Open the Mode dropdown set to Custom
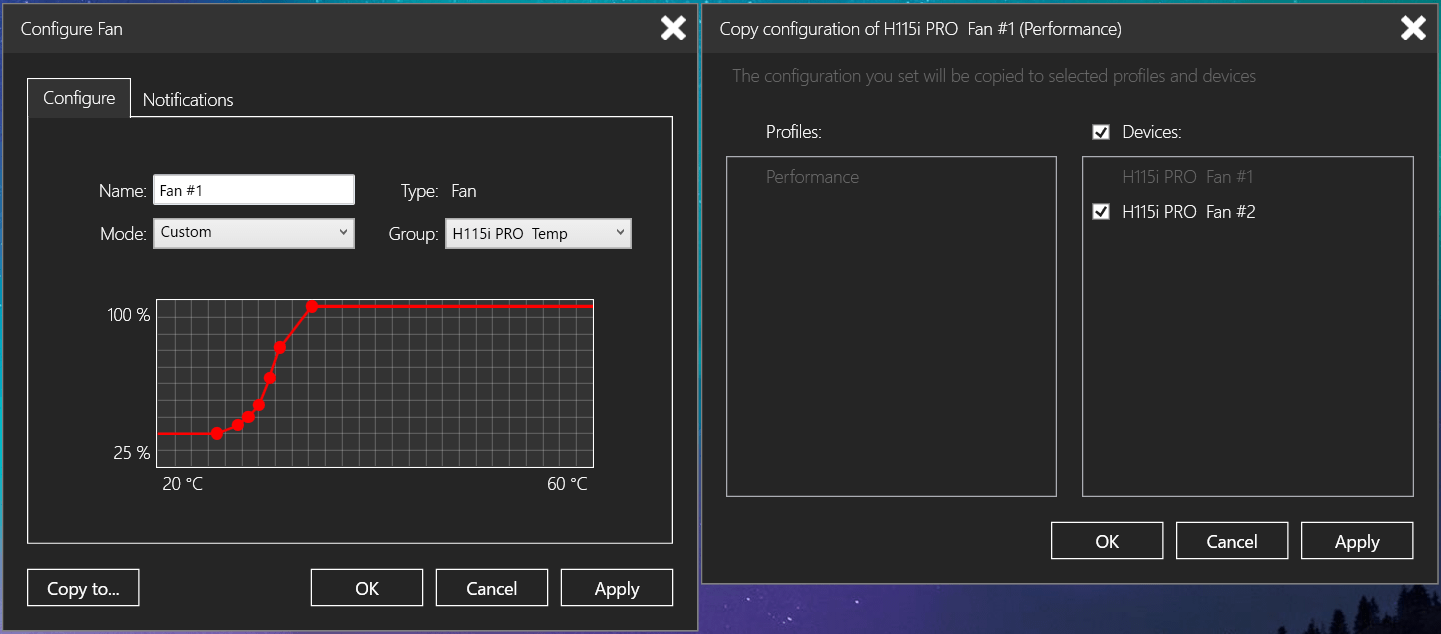Screen dimensions: 1441x634 pyautogui.click(x=254, y=233)
